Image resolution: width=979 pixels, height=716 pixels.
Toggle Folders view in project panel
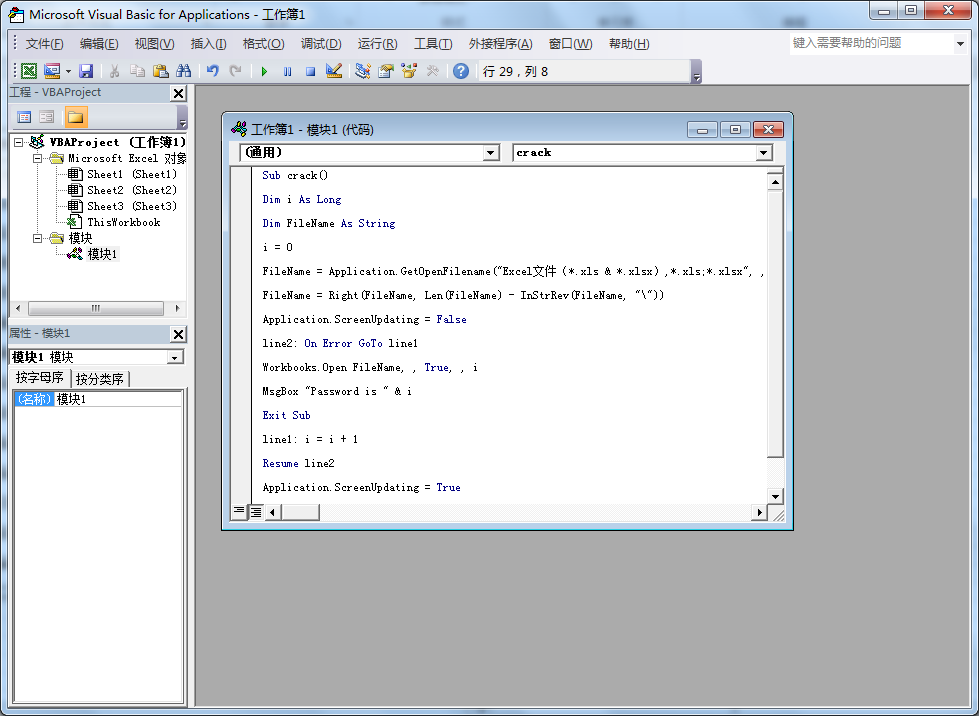[76, 117]
